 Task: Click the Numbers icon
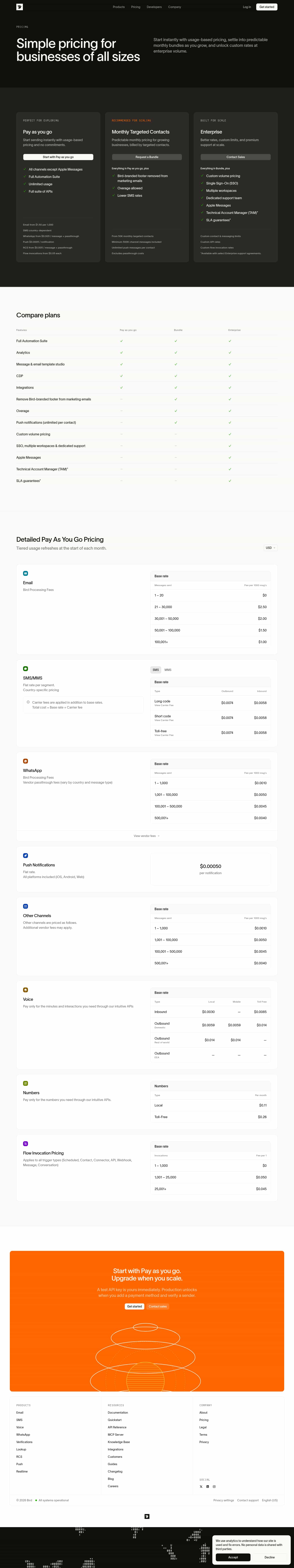point(26,1084)
